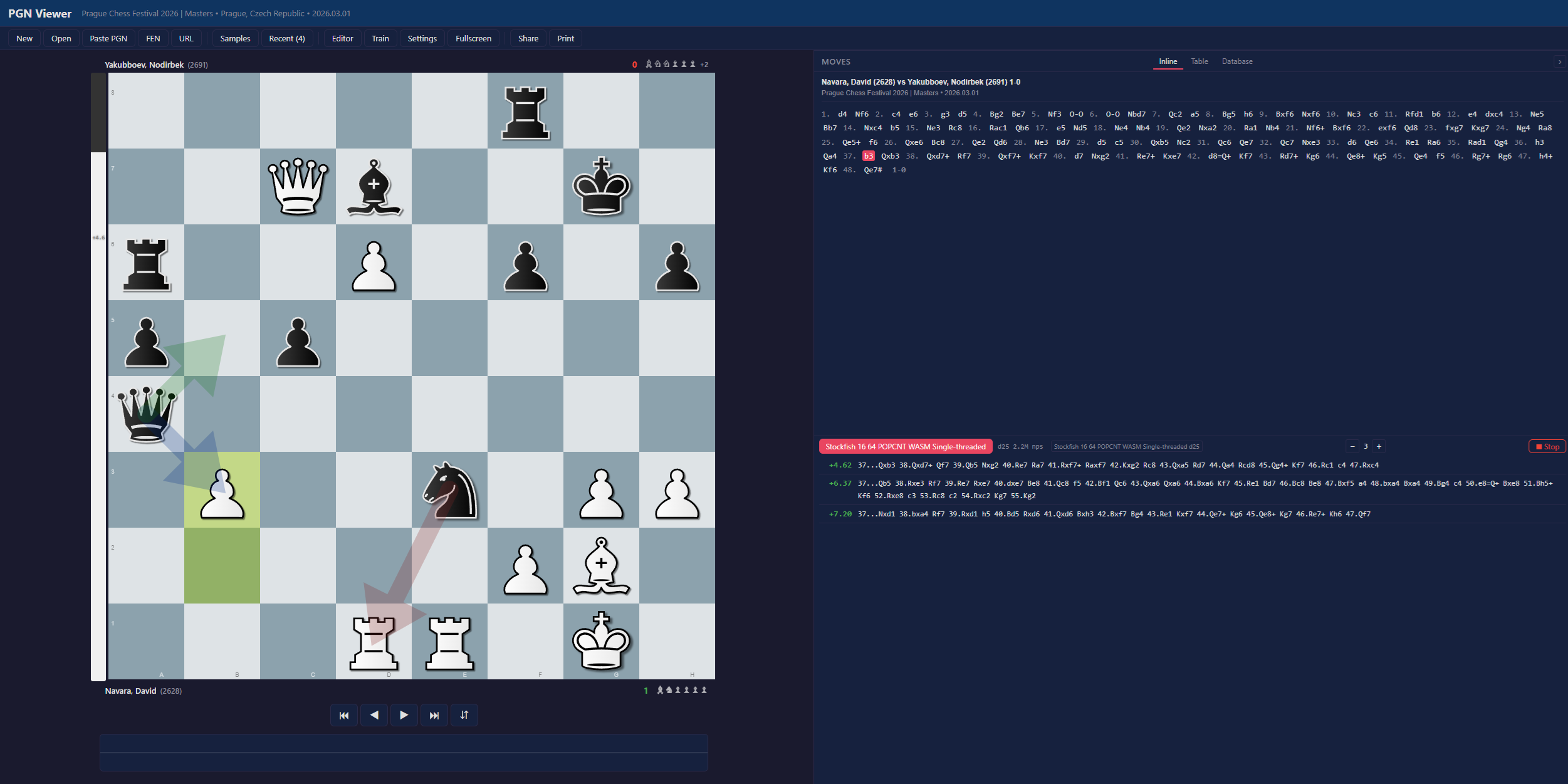Open the FEN option

pyautogui.click(x=153, y=38)
